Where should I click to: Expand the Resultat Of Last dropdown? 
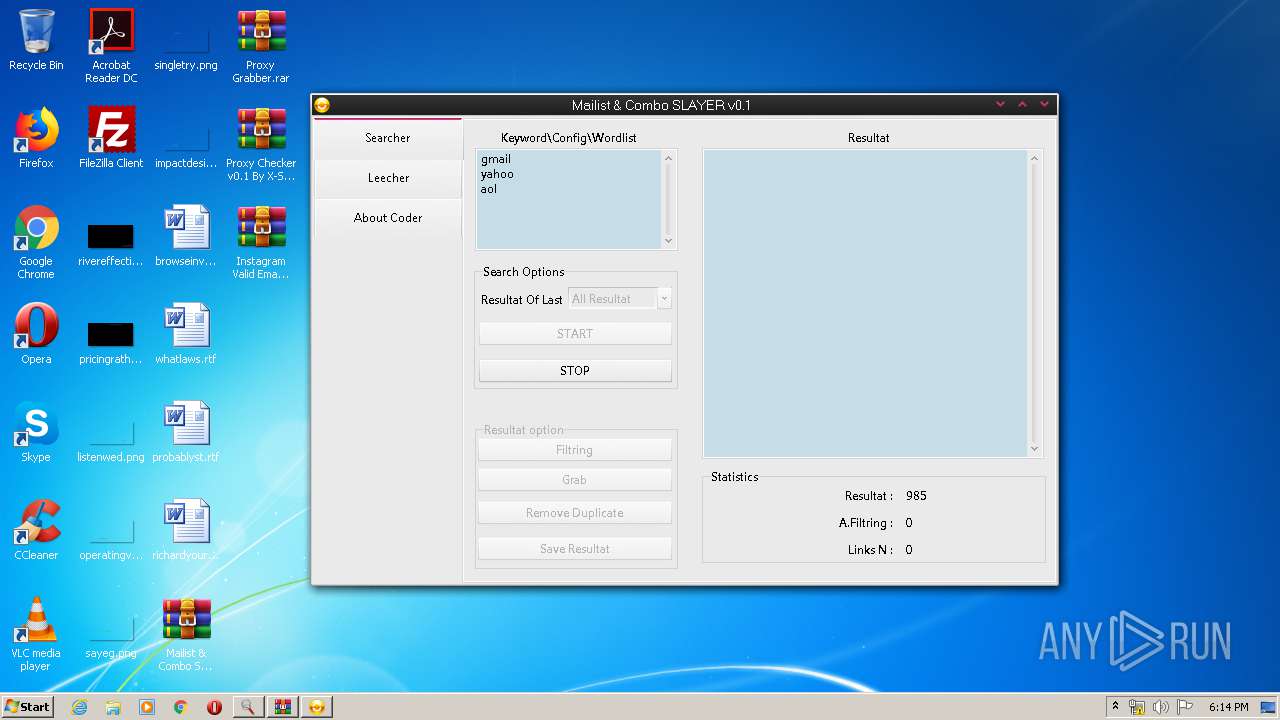664,299
